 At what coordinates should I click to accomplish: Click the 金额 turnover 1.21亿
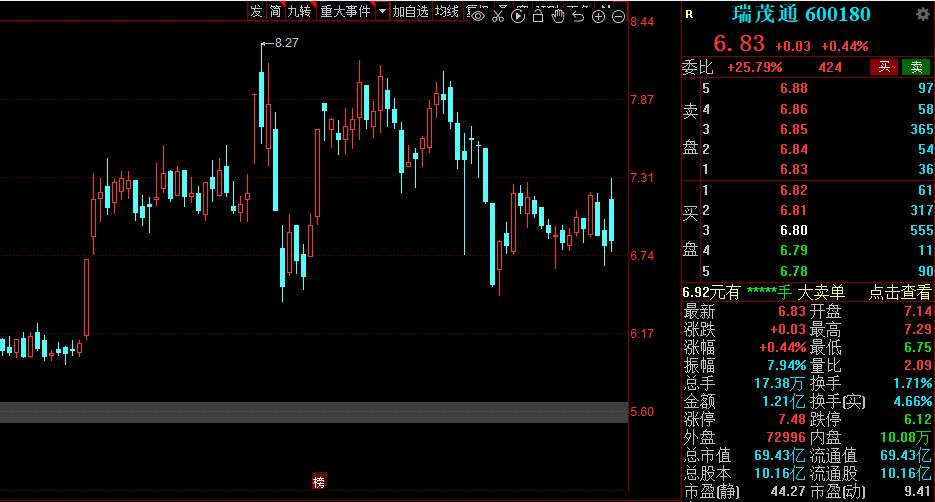tap(784, 401)
